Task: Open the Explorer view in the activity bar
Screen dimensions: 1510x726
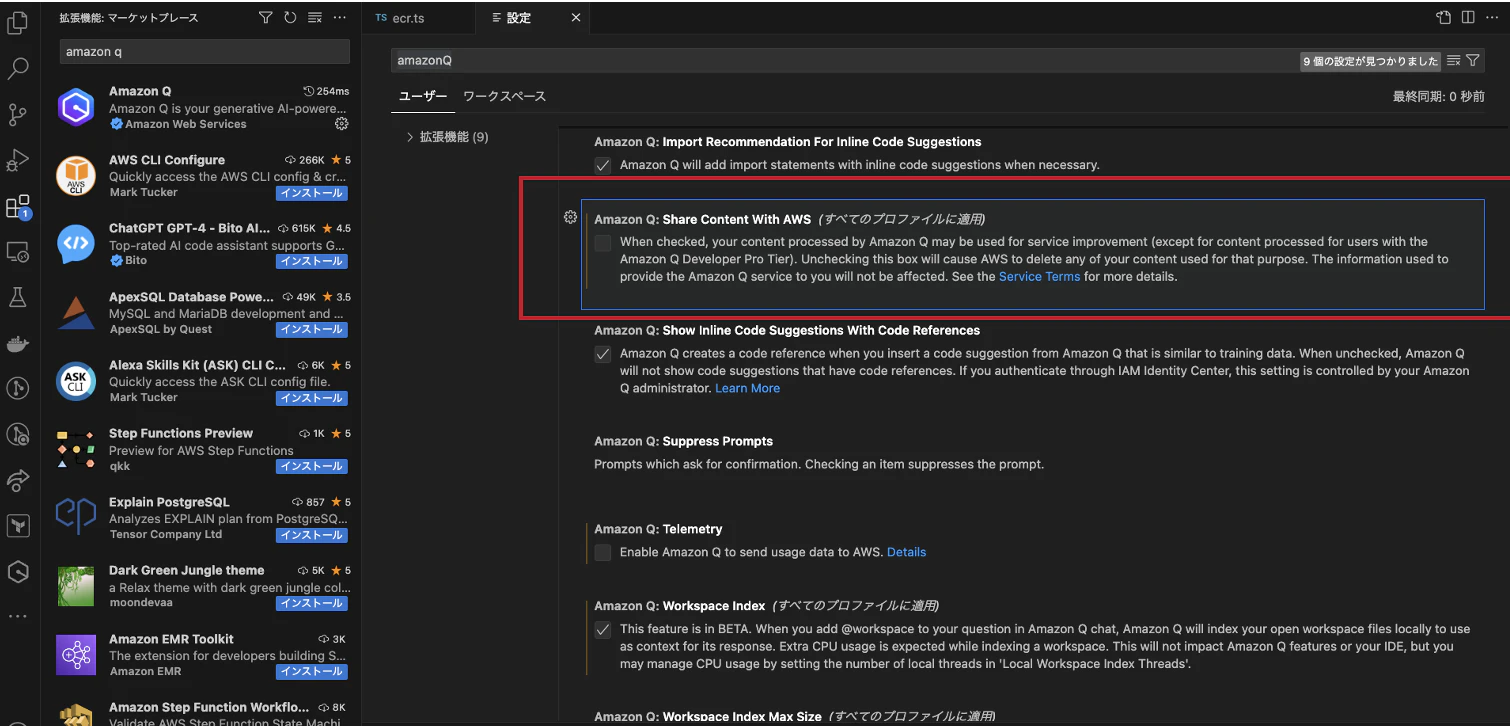Action: pyautogui.click(x=18, y=21)
